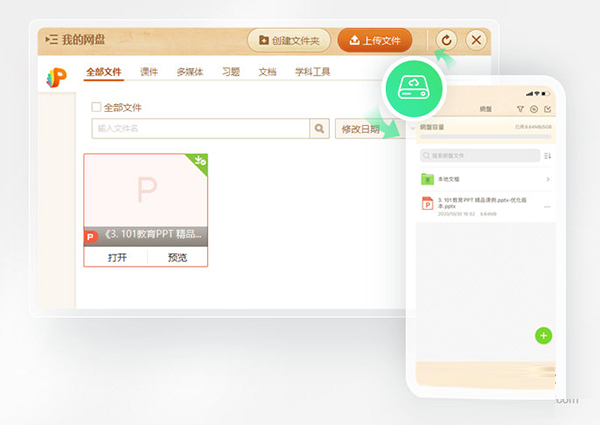Switch to the 多媒体 tab
This screenshot has height=425, width=600.
coord(192,72)
